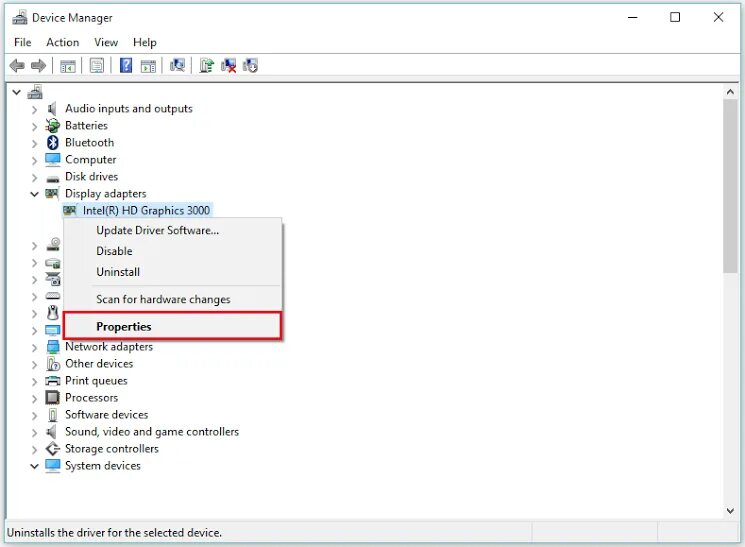Viewport: 745px width, 547px height.
Task: Select 'Sound, video and game controllers' label
Action: click(x=152, y=432)
